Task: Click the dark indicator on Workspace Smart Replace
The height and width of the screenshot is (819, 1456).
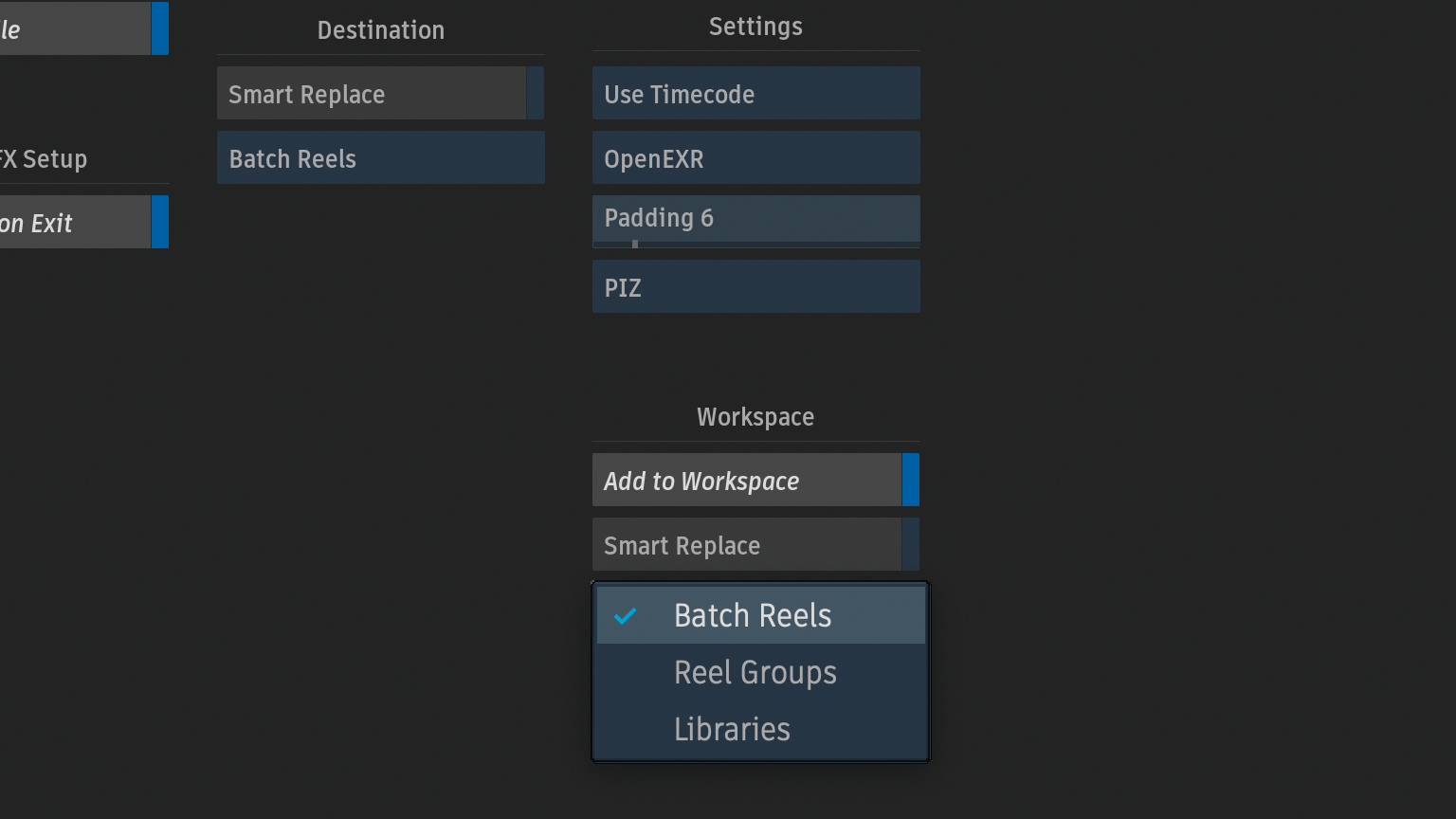Action: coord(910,545)
